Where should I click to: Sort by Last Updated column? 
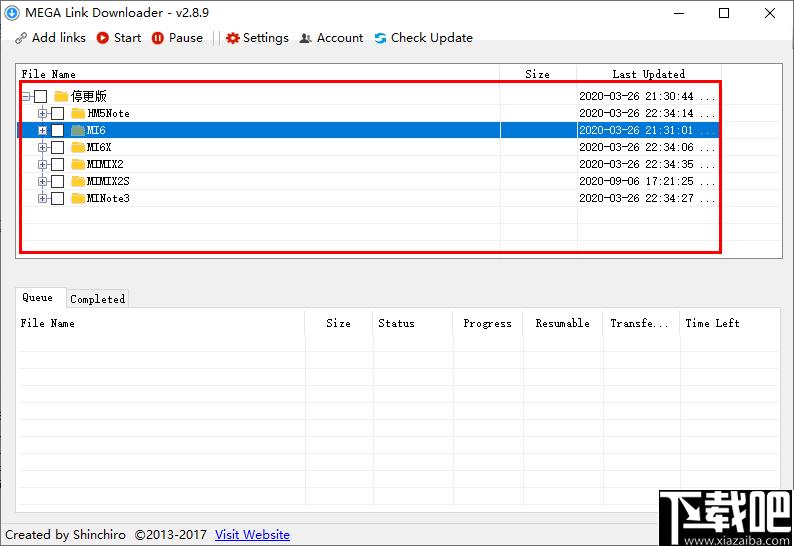click(x=649, y=74)
